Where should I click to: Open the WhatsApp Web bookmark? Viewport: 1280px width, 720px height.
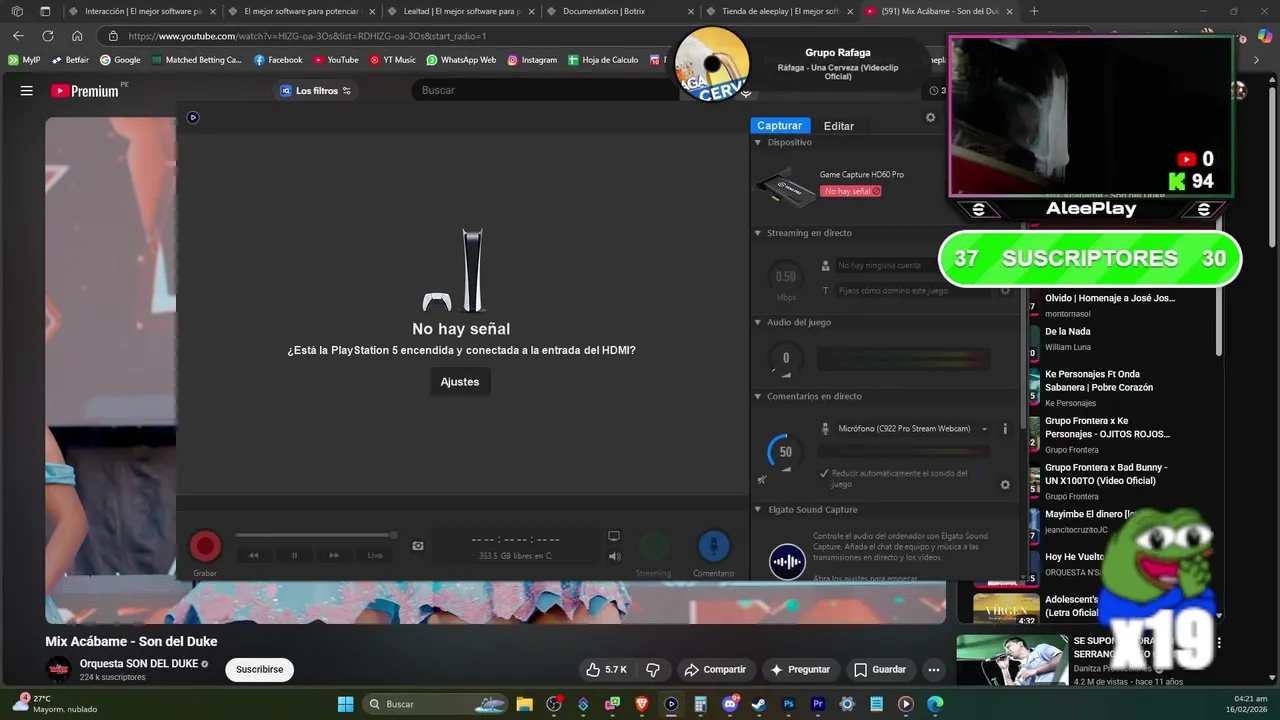point(461,60)
